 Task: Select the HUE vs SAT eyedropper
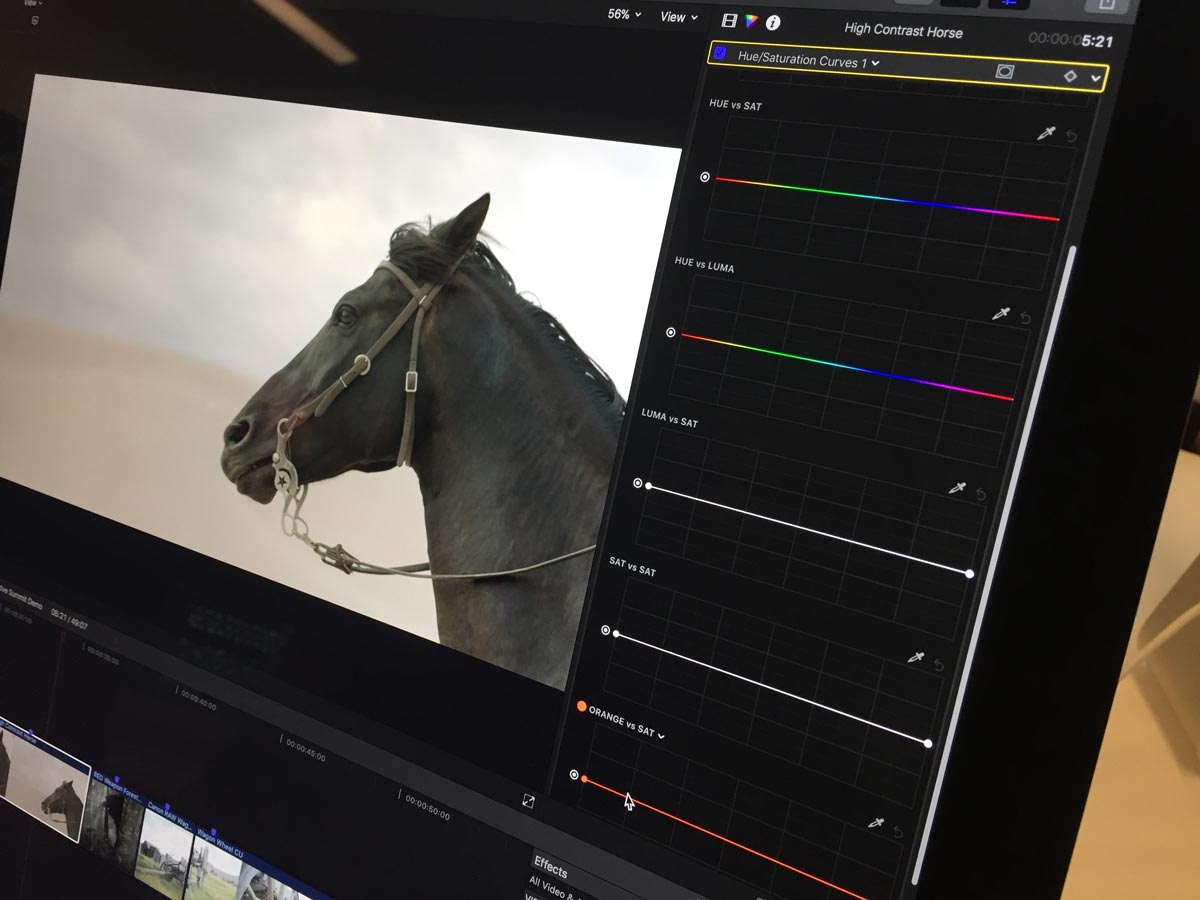pos(1046,133)
